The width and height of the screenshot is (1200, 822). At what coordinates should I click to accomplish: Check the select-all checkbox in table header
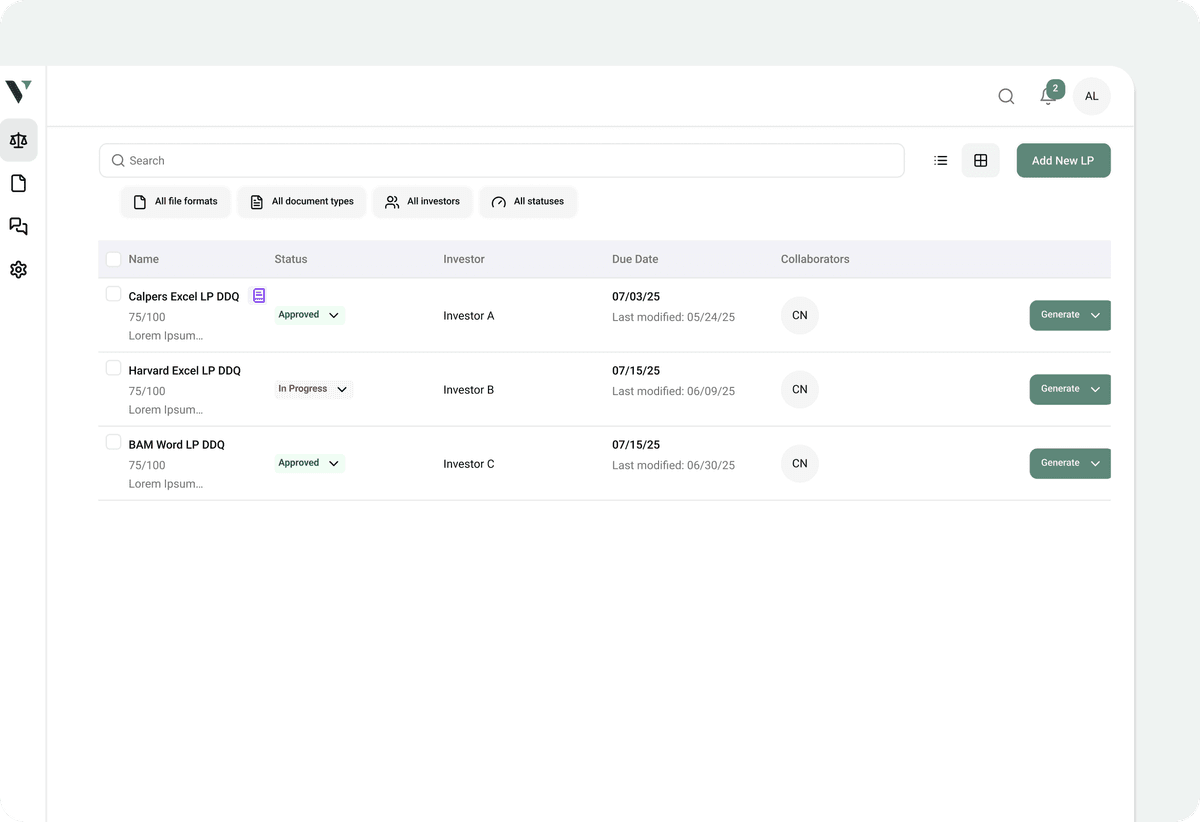point(113,258)
